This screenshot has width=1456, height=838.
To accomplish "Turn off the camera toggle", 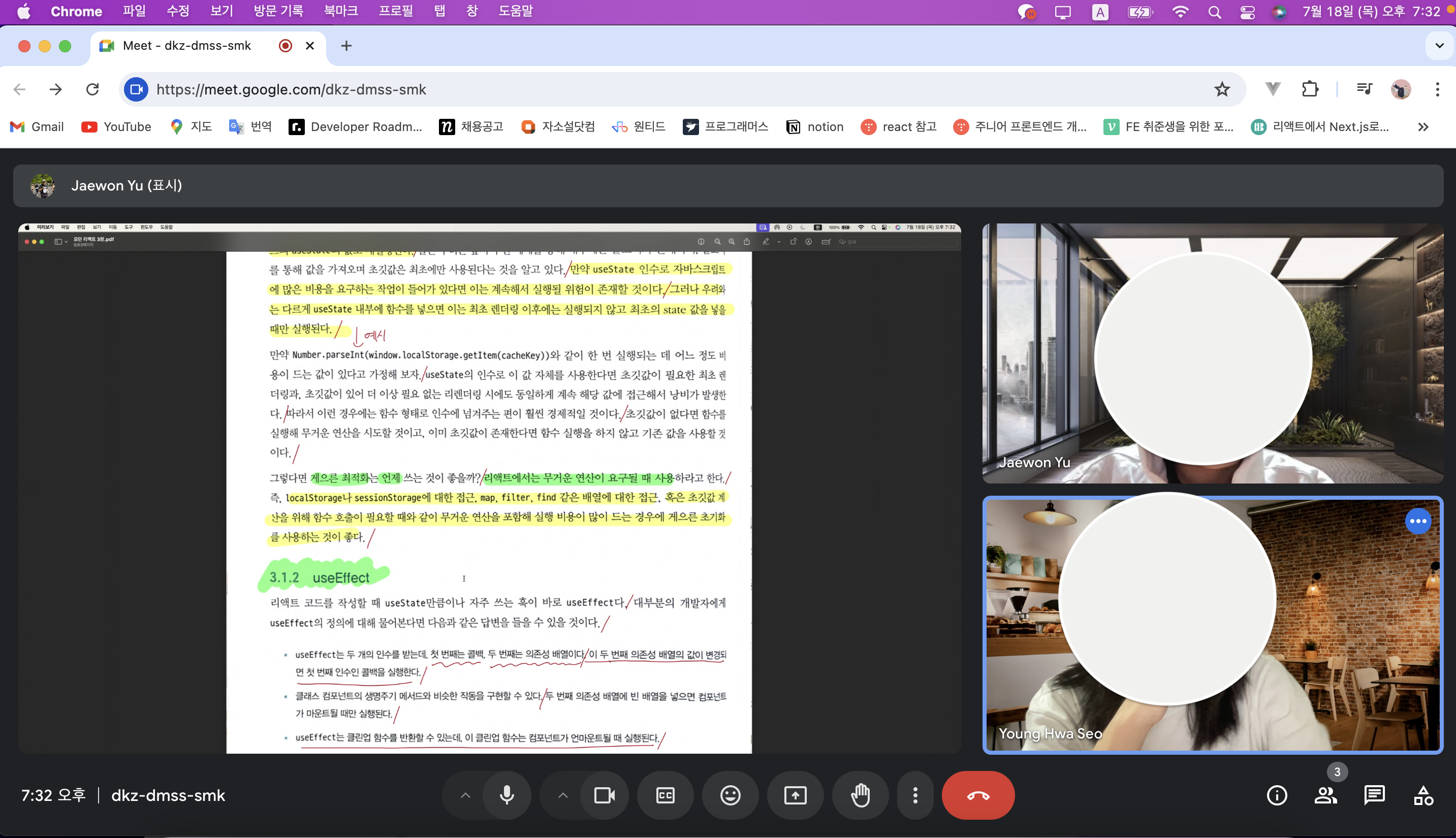I will click(x=604, y=795).
